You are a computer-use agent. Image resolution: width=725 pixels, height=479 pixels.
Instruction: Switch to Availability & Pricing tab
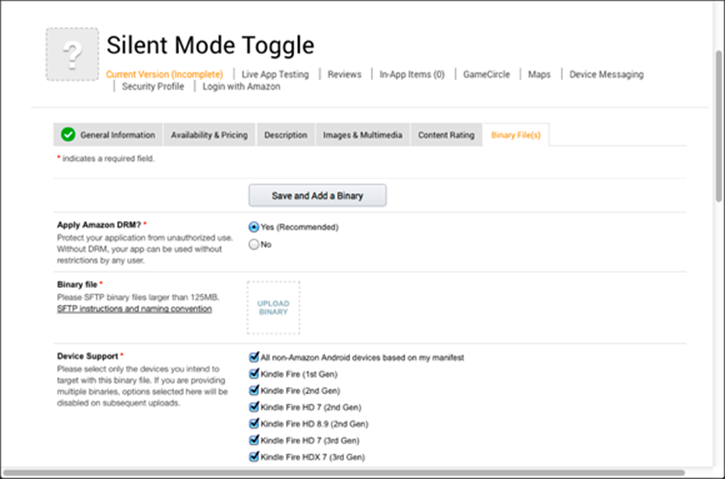coord(209,135)
